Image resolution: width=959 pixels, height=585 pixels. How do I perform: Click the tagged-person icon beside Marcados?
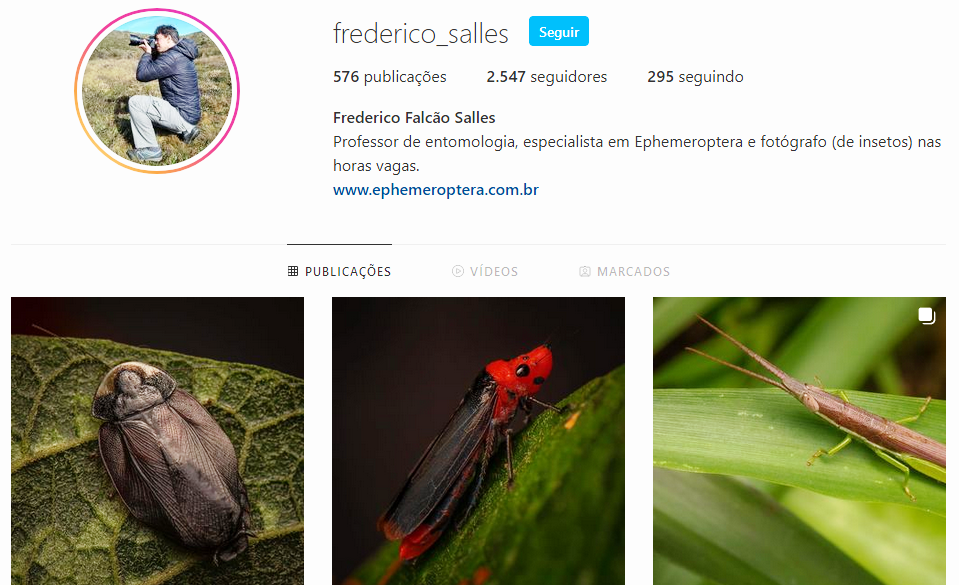click(585, 271)
